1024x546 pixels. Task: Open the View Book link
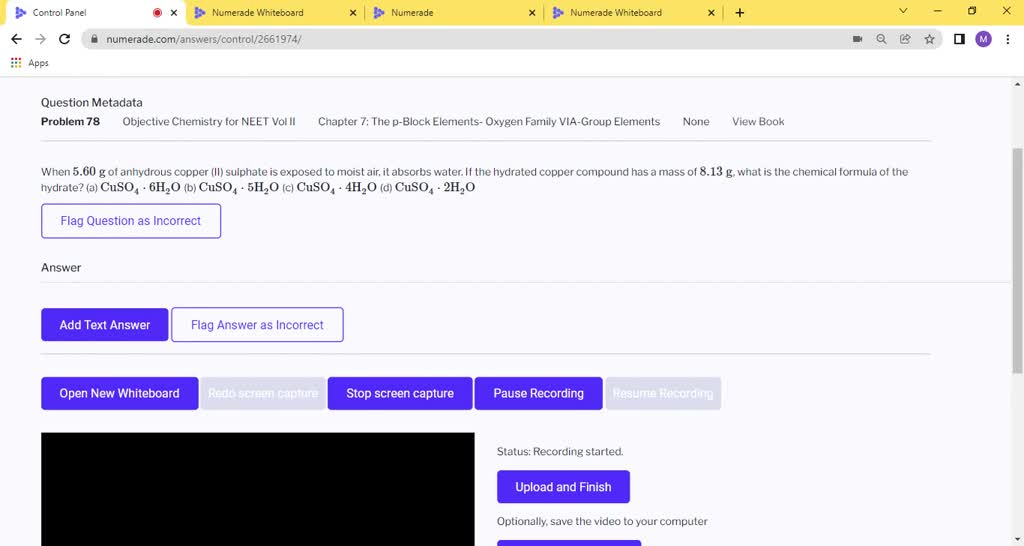click(x=758, y=122)
